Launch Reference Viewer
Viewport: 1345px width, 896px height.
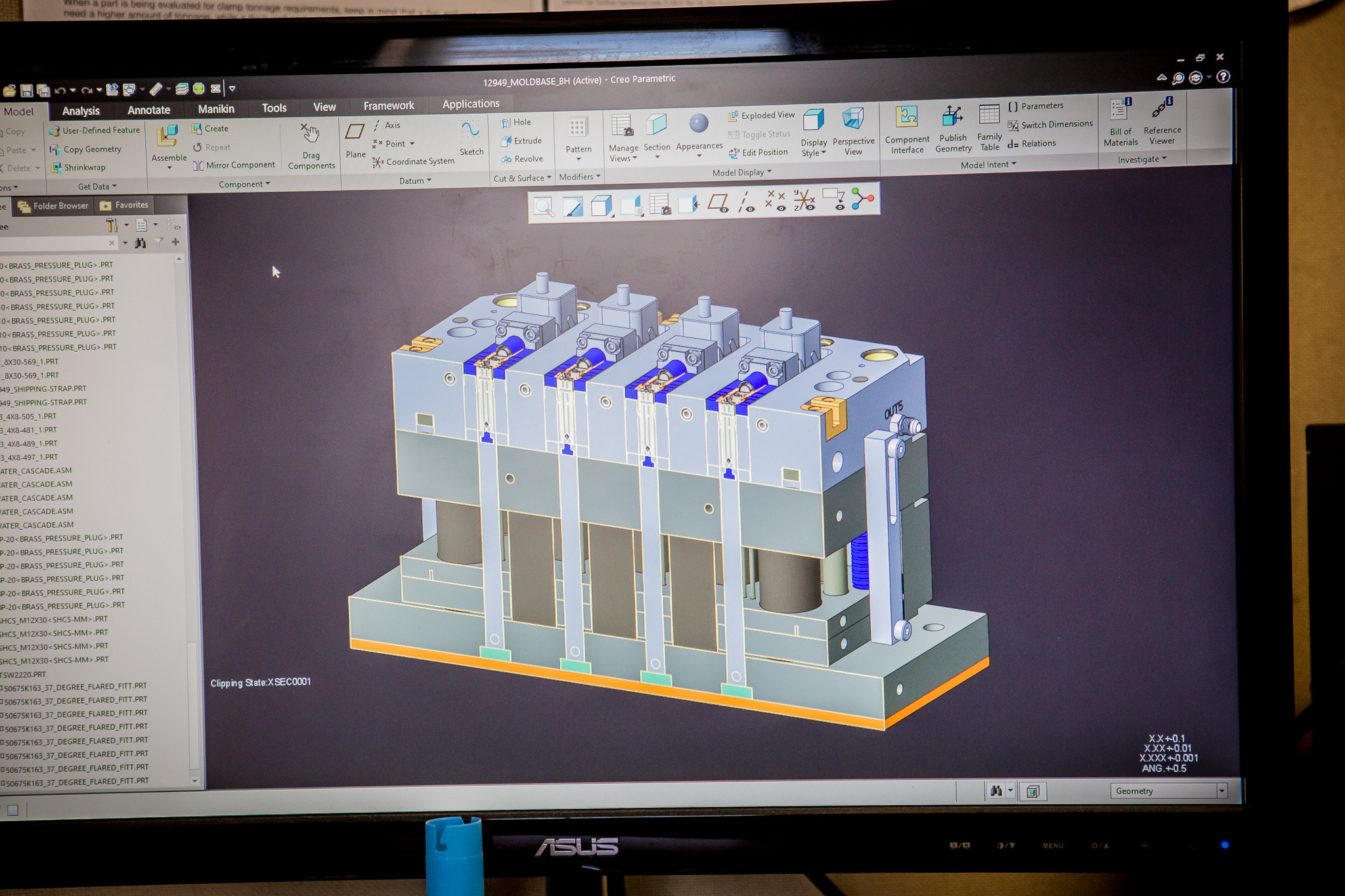coord(1162,120)
